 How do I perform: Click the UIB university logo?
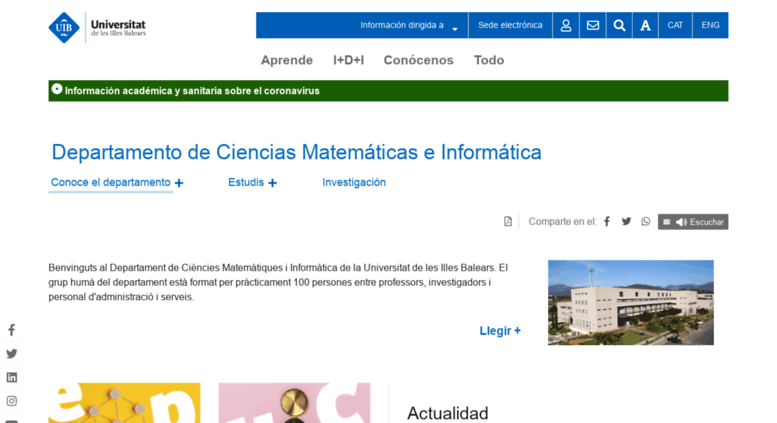tap(97, 28)
